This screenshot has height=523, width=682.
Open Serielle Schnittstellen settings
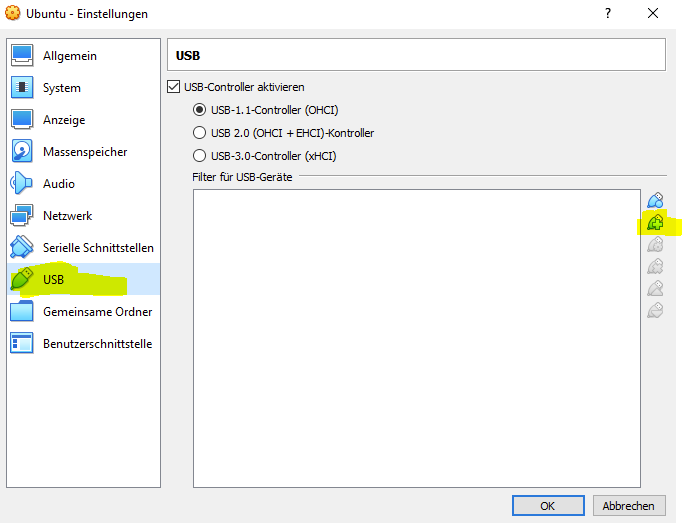(83, 248)
